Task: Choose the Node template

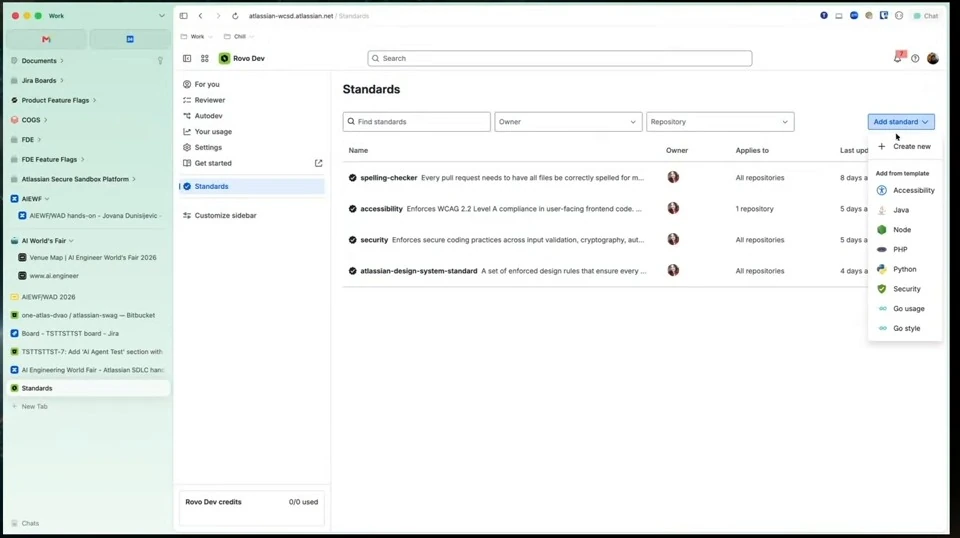Action: pyautogui.click(x=906, y=230)
